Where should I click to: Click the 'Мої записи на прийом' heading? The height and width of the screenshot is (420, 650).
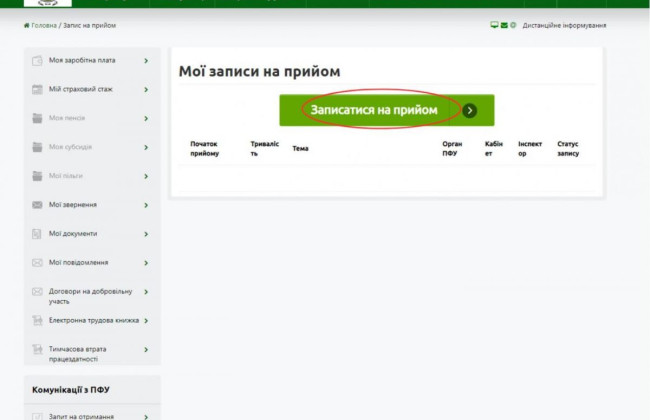pyautogui.click(x=260, y=71)
